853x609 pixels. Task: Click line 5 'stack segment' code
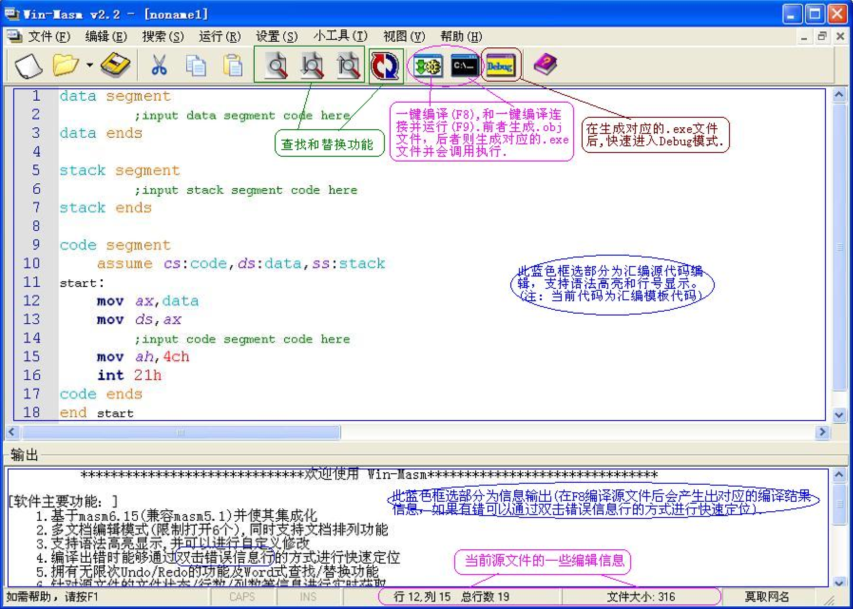point(120,170)
